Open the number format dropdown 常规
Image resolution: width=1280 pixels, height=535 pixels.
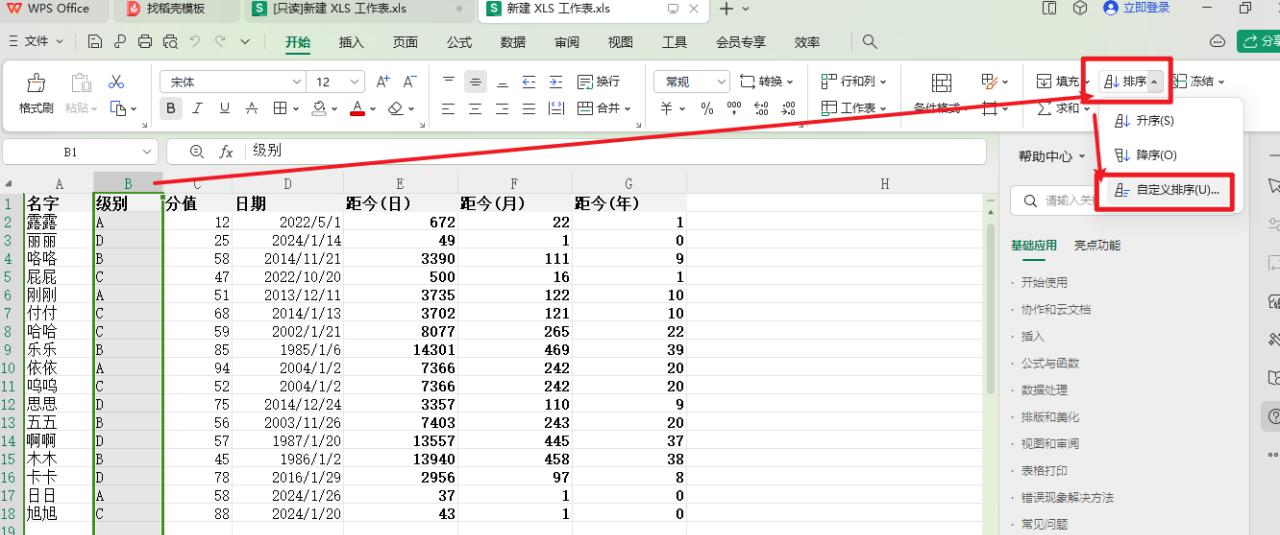pyautogui.click(x=692, y=82)
